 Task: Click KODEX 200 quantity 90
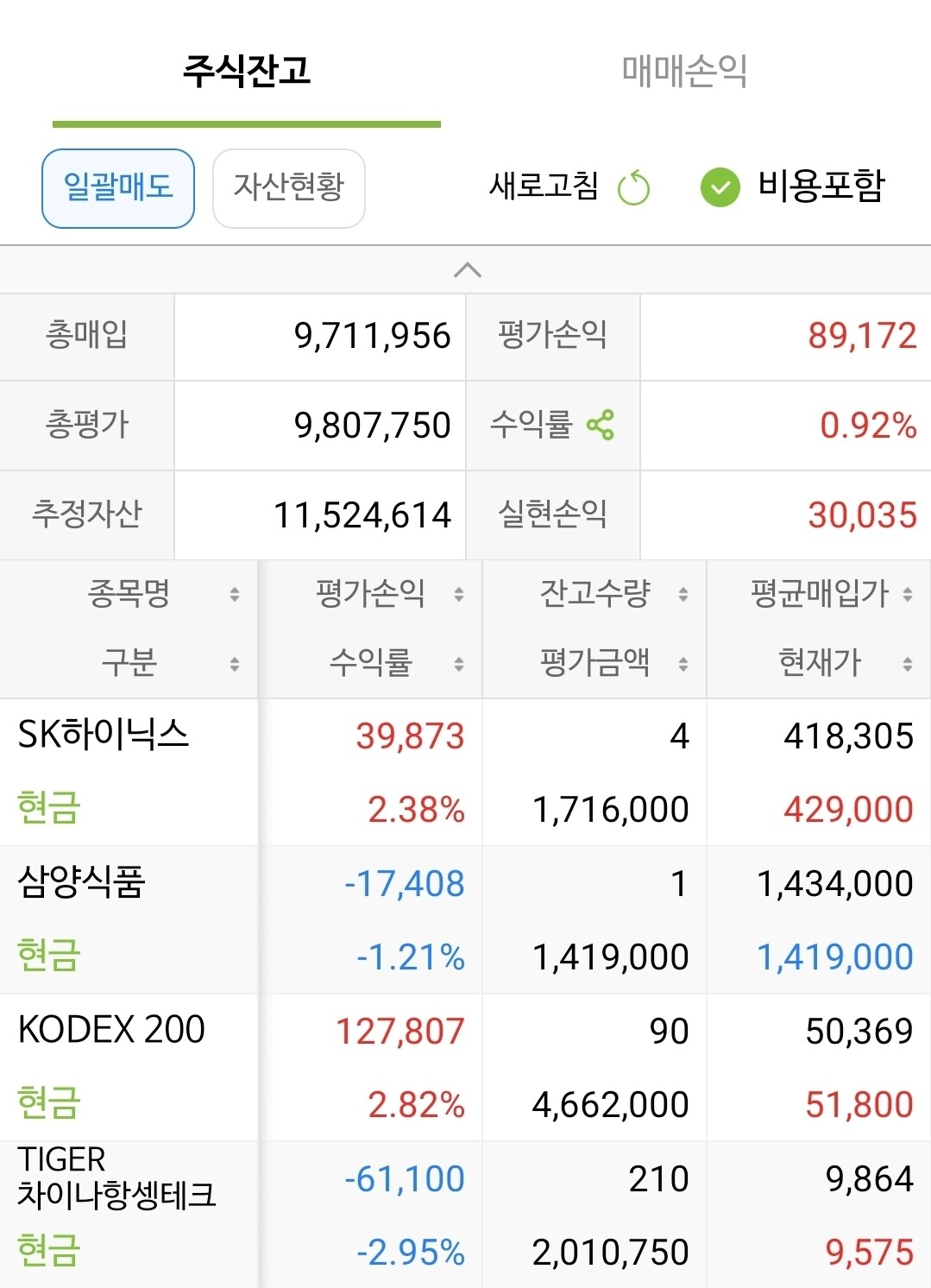tap(670, 1032)
